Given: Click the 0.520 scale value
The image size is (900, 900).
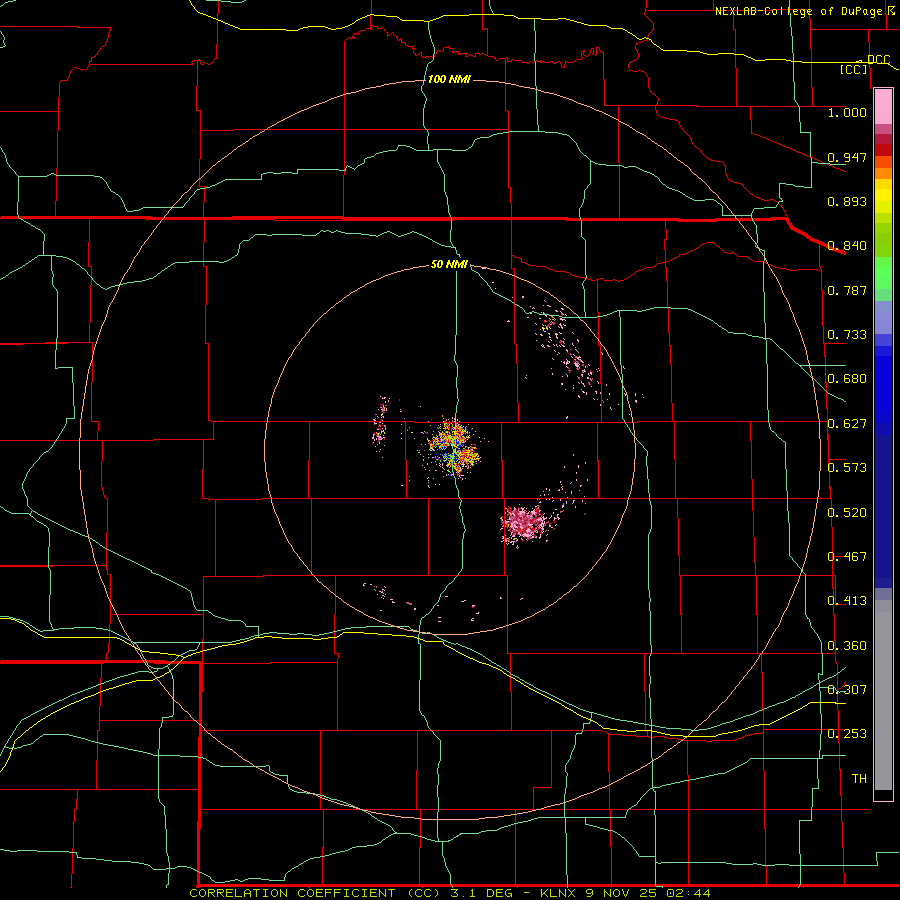Looking at the screenshot, I should coord(847,513).
